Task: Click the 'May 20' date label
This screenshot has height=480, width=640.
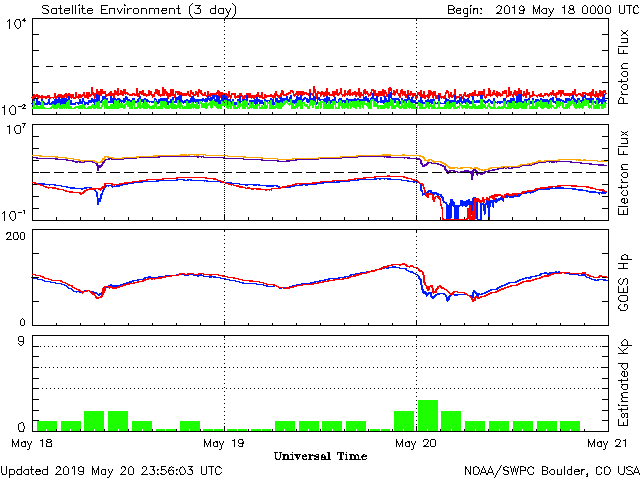Action: [416, 443]
